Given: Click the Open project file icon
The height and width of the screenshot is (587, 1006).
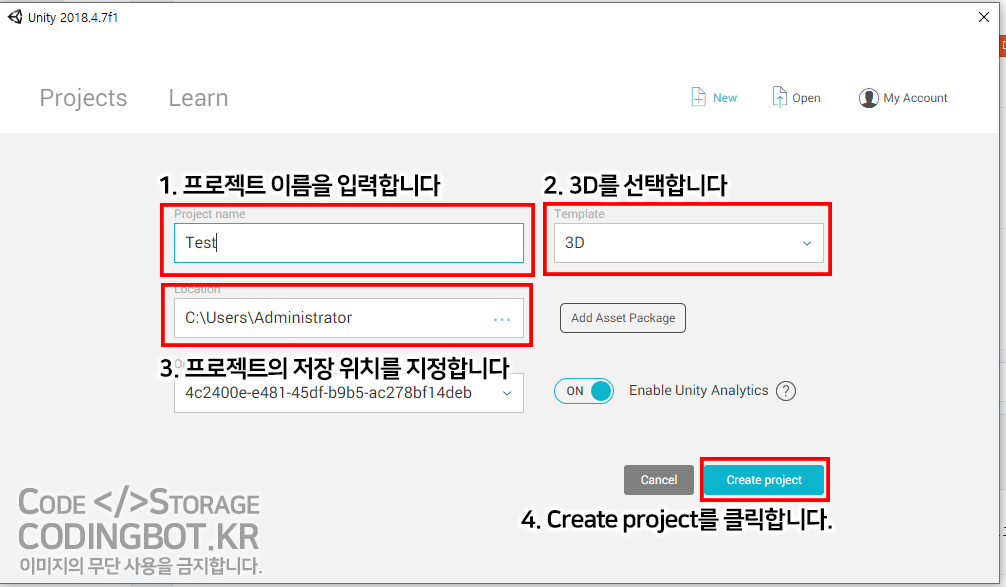Looking at the screenshot, I should (x=779, y=97).
